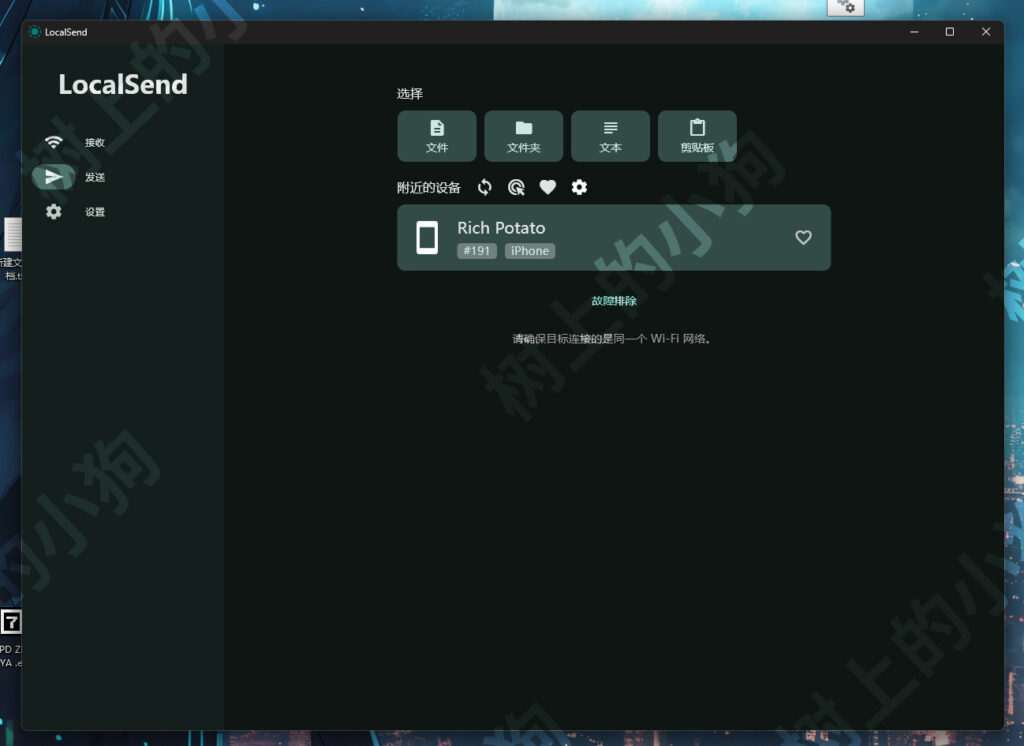Image resolution: width=1024 pixels, height=746 pixels.
Task: Minimize the LocalSend window
Action: tap(914, 32)
